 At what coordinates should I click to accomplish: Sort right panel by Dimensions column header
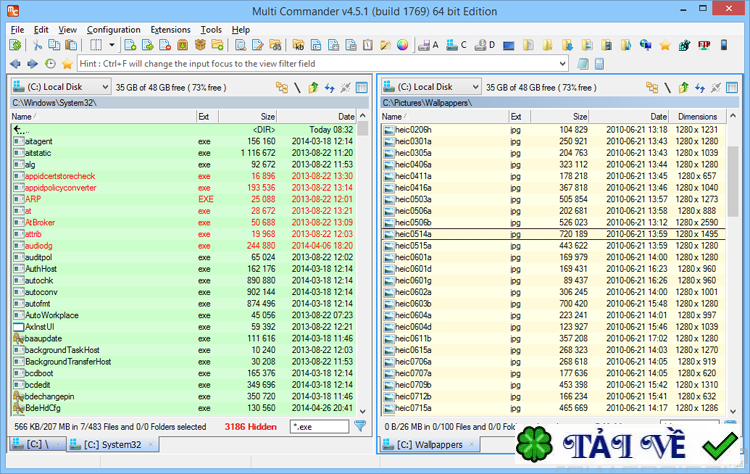click(696, 117)
